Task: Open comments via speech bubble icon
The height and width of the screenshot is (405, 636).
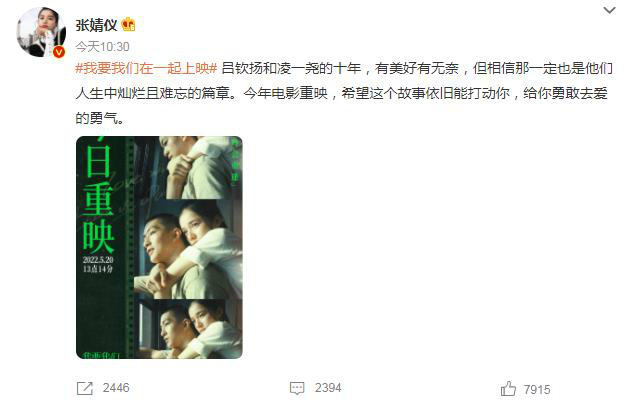Action: [297, 388]
